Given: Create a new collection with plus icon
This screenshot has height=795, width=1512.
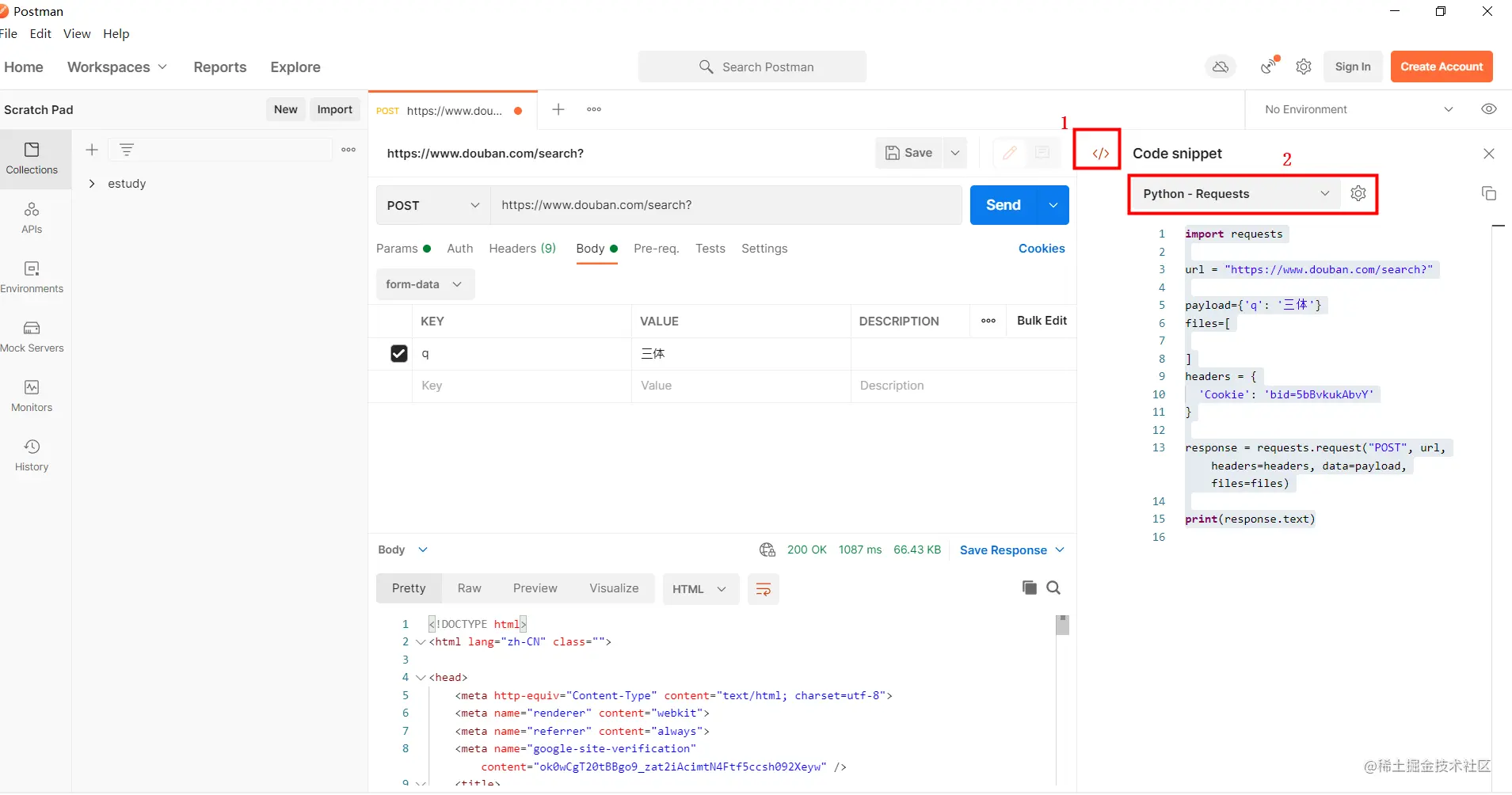Looking at the screenshot, I should tap(92, 150).
